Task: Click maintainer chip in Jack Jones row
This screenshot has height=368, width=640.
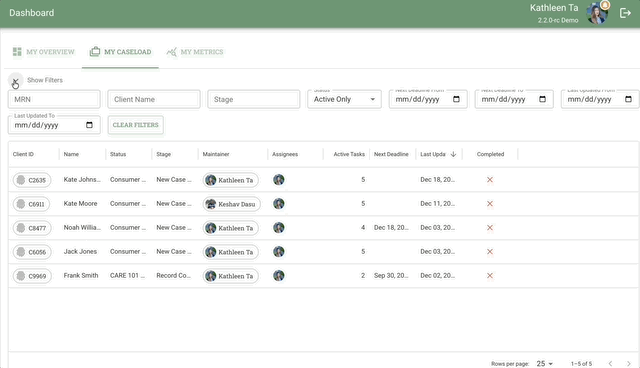Action: tap(231, 252)
